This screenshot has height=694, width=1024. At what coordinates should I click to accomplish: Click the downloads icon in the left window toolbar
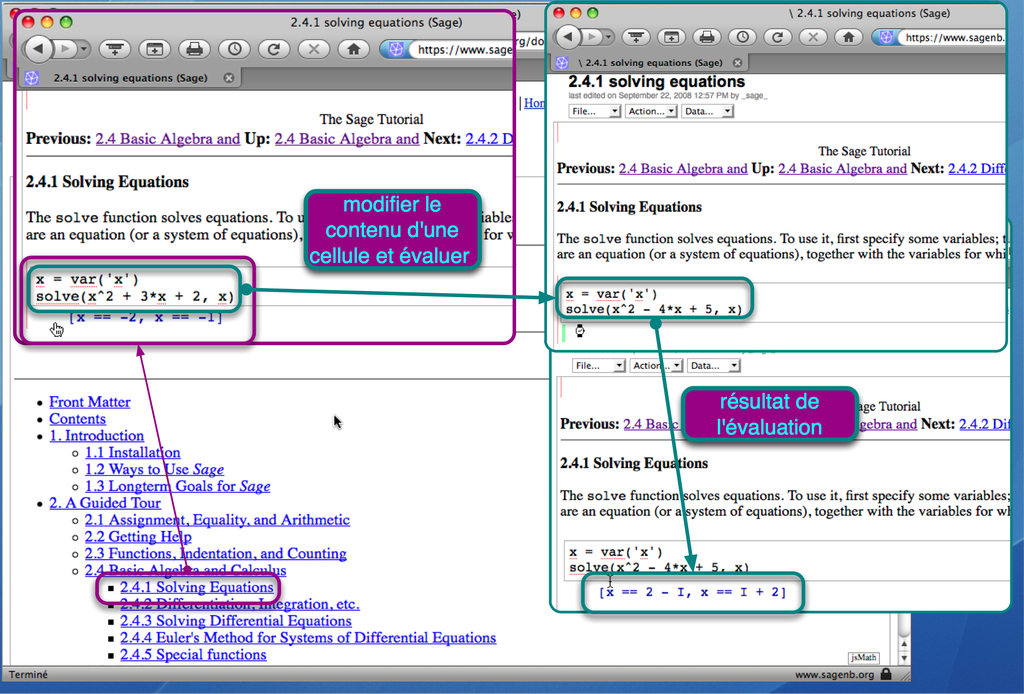pyautogui.click(x=115, y=49)
